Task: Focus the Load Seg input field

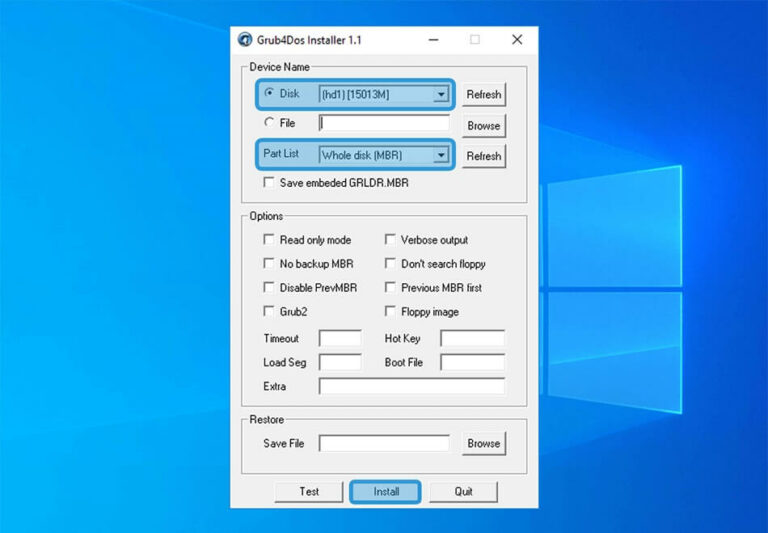Action: [340, 362]
